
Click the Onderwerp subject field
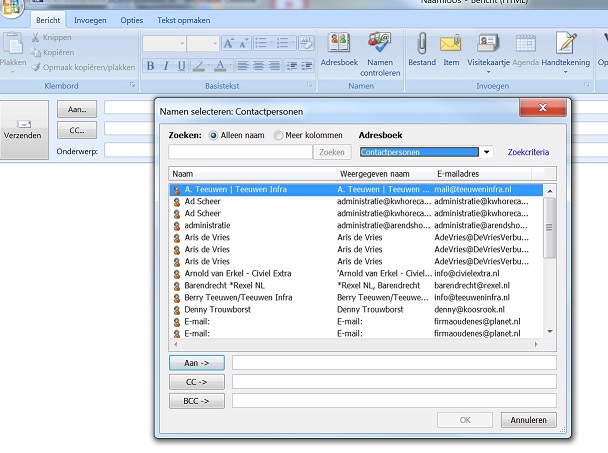pos(129,151)
